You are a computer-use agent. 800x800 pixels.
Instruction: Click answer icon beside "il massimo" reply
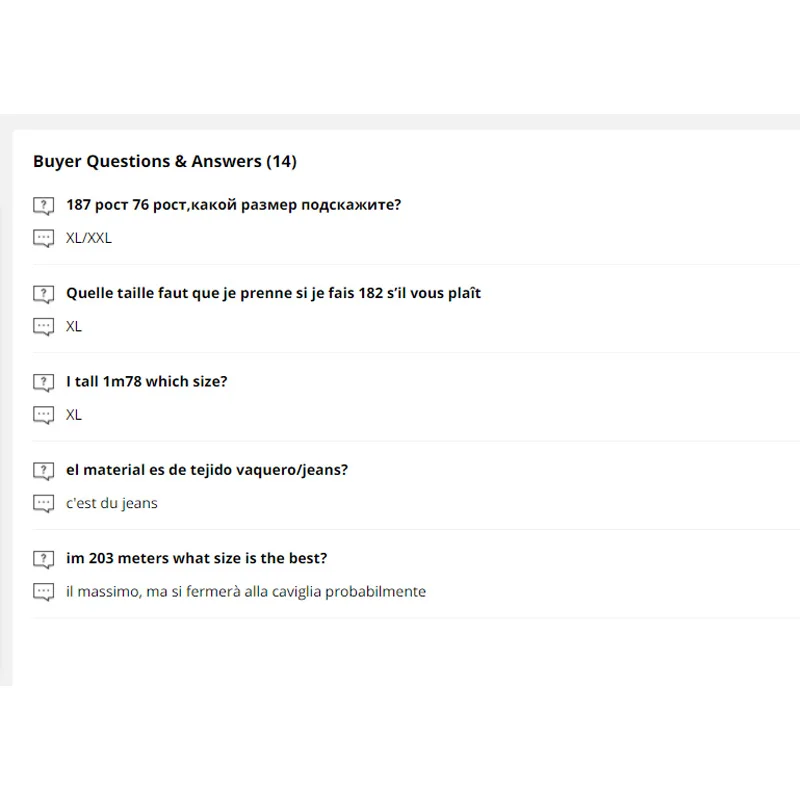coord(43,592)
